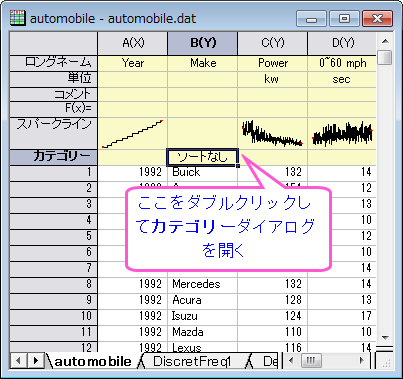This screenshot has width=403, height=379.
Task: Click the horizontal scrollbar thumb
Action: coord(311,361)
